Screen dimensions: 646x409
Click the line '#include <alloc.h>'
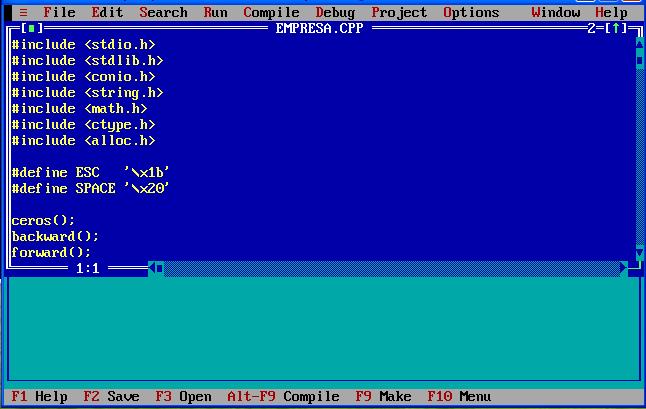click(84, 141)
